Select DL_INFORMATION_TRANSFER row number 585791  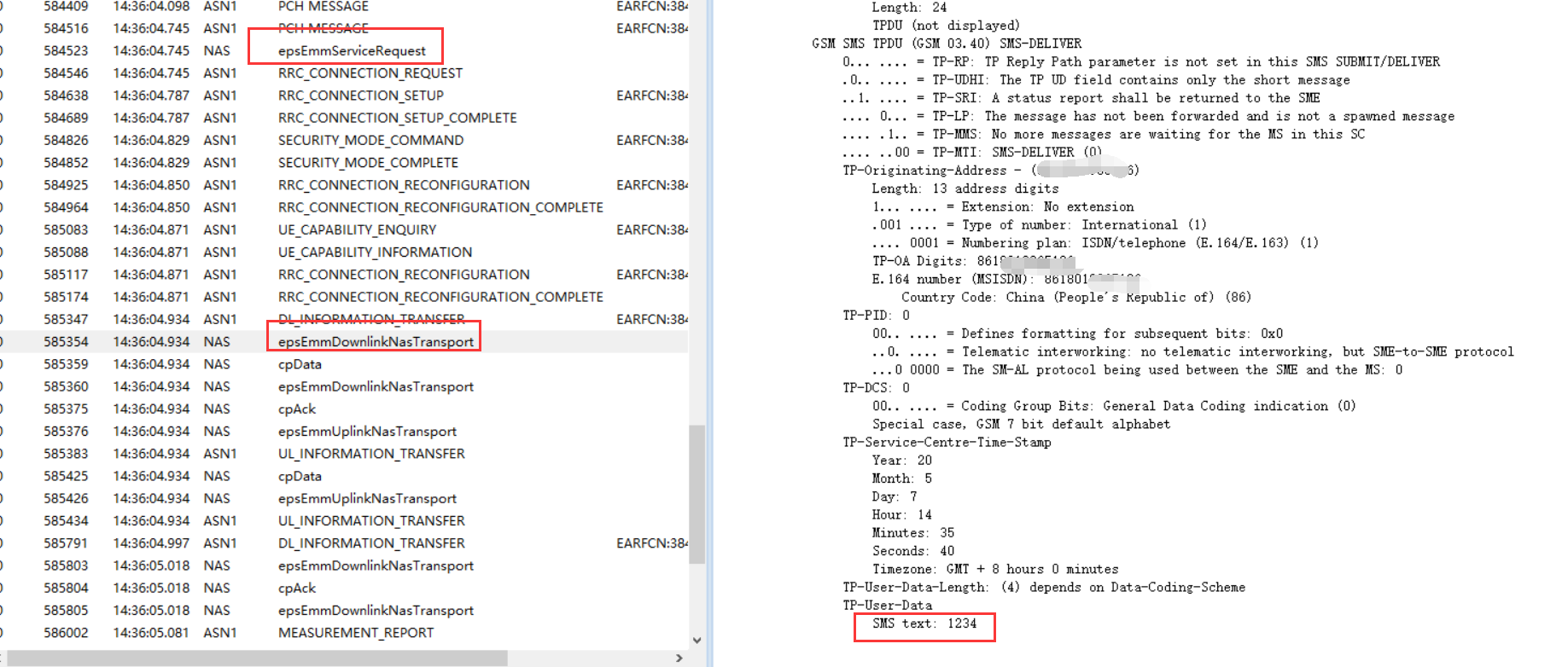point(344,542)
